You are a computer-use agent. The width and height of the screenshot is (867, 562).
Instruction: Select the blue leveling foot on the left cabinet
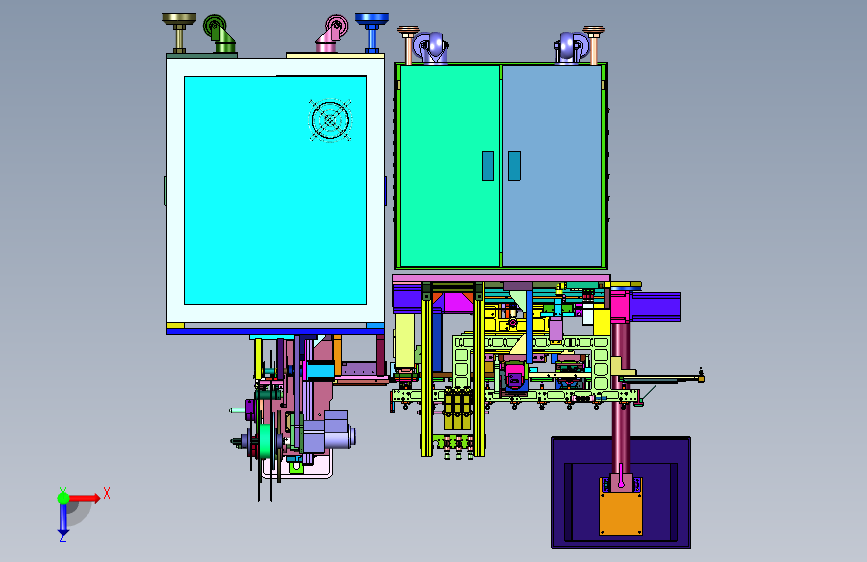click(x=372, y=33)
